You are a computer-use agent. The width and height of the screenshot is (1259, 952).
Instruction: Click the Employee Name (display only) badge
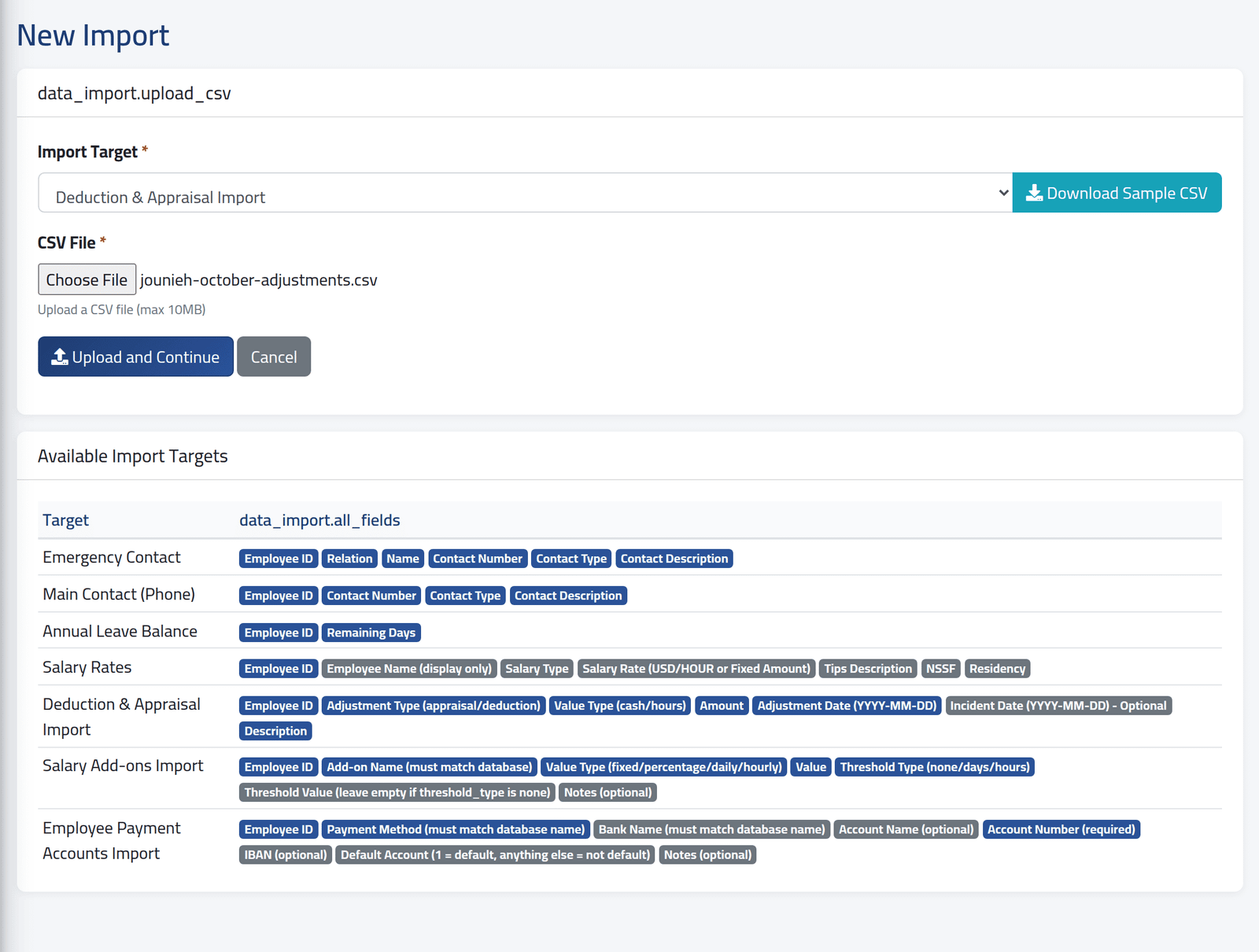coord(409,669)
